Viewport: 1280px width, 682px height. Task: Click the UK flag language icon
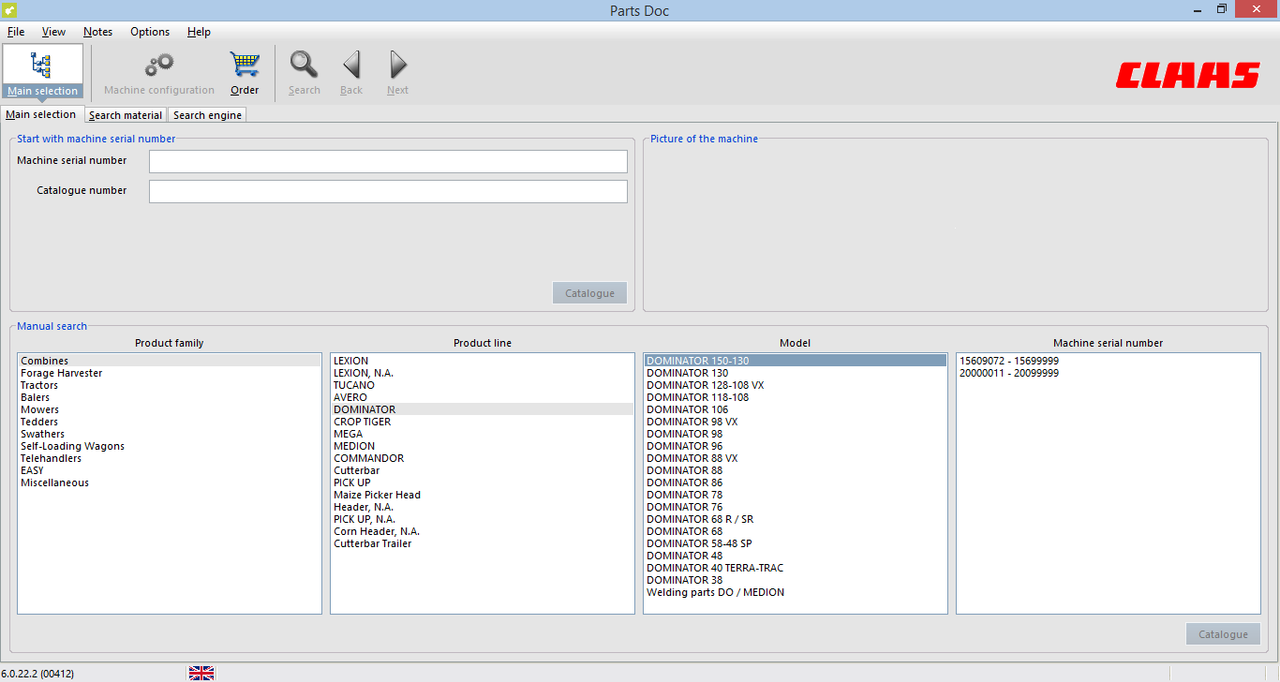tap(202, 673)
